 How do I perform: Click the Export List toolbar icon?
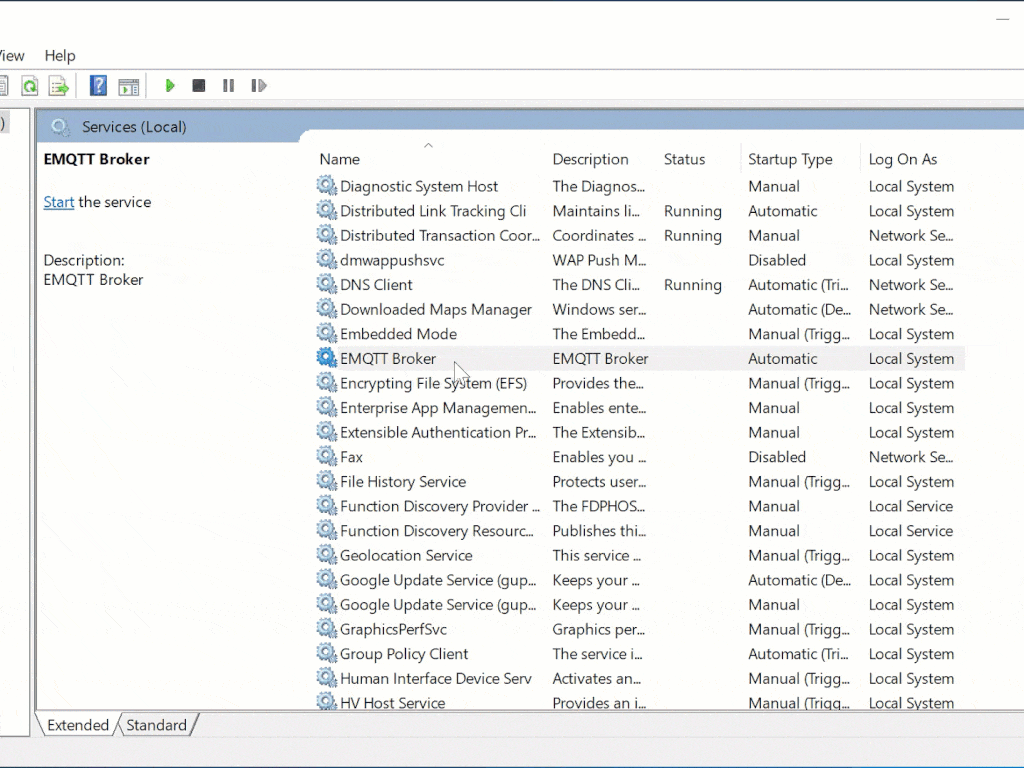pos(58,86)
